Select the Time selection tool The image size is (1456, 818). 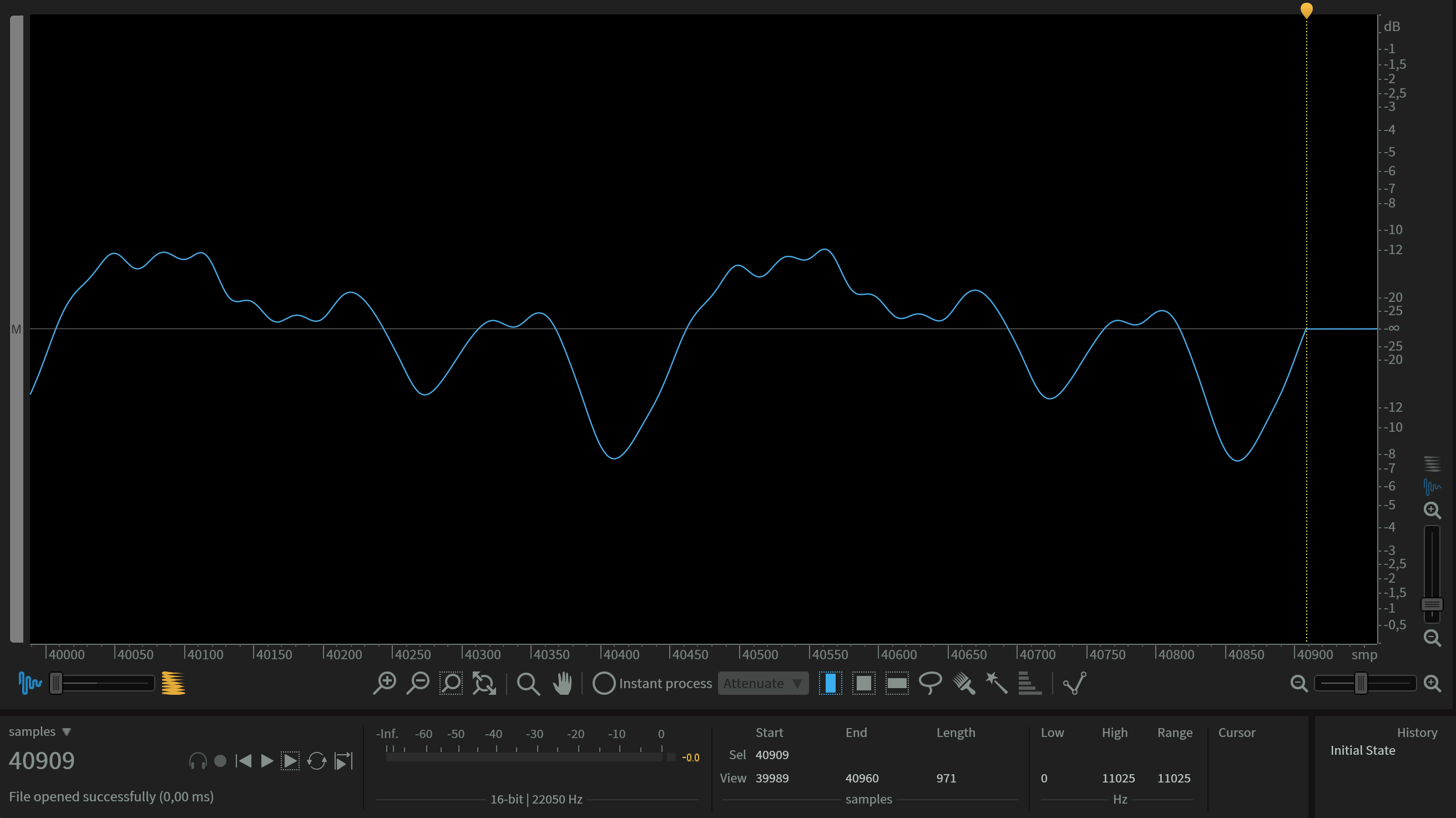pos(830,683)
